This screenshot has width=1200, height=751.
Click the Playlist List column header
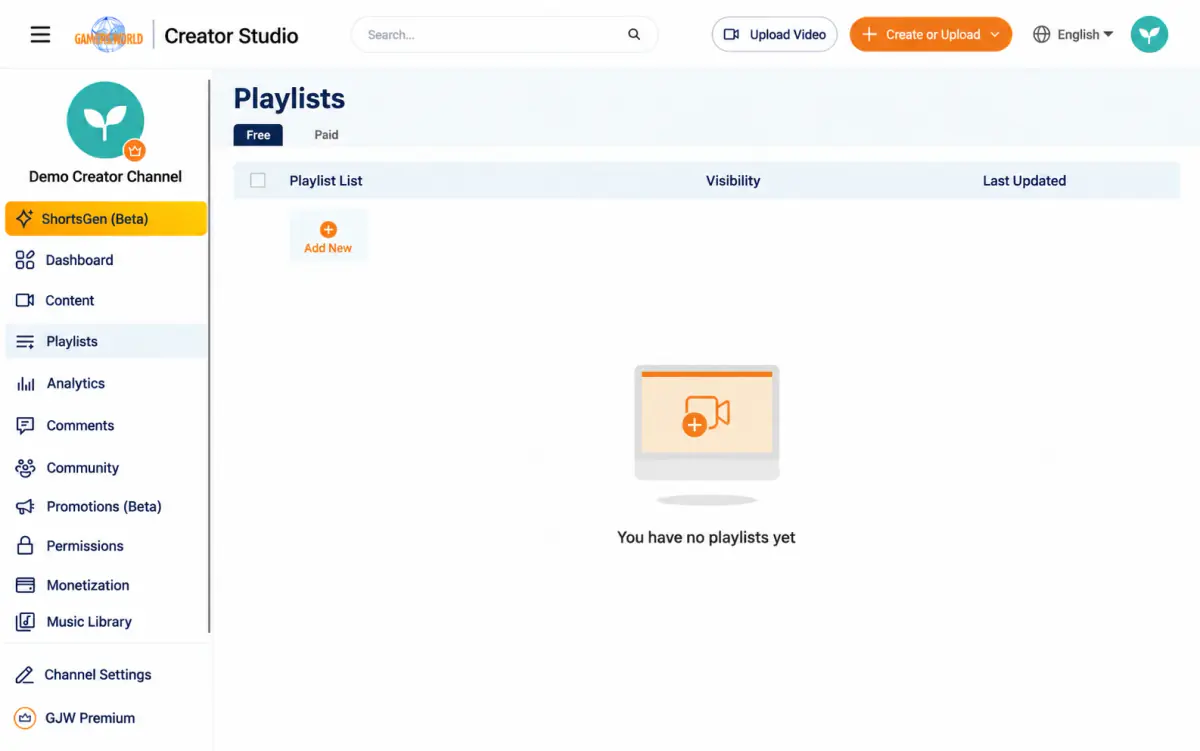click(326, 181)
